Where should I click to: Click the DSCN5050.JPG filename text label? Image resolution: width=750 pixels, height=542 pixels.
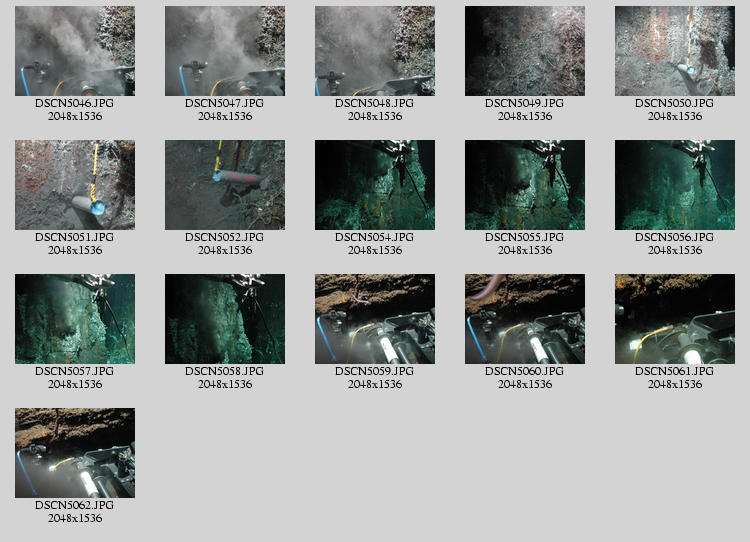[x=675, y=104]
